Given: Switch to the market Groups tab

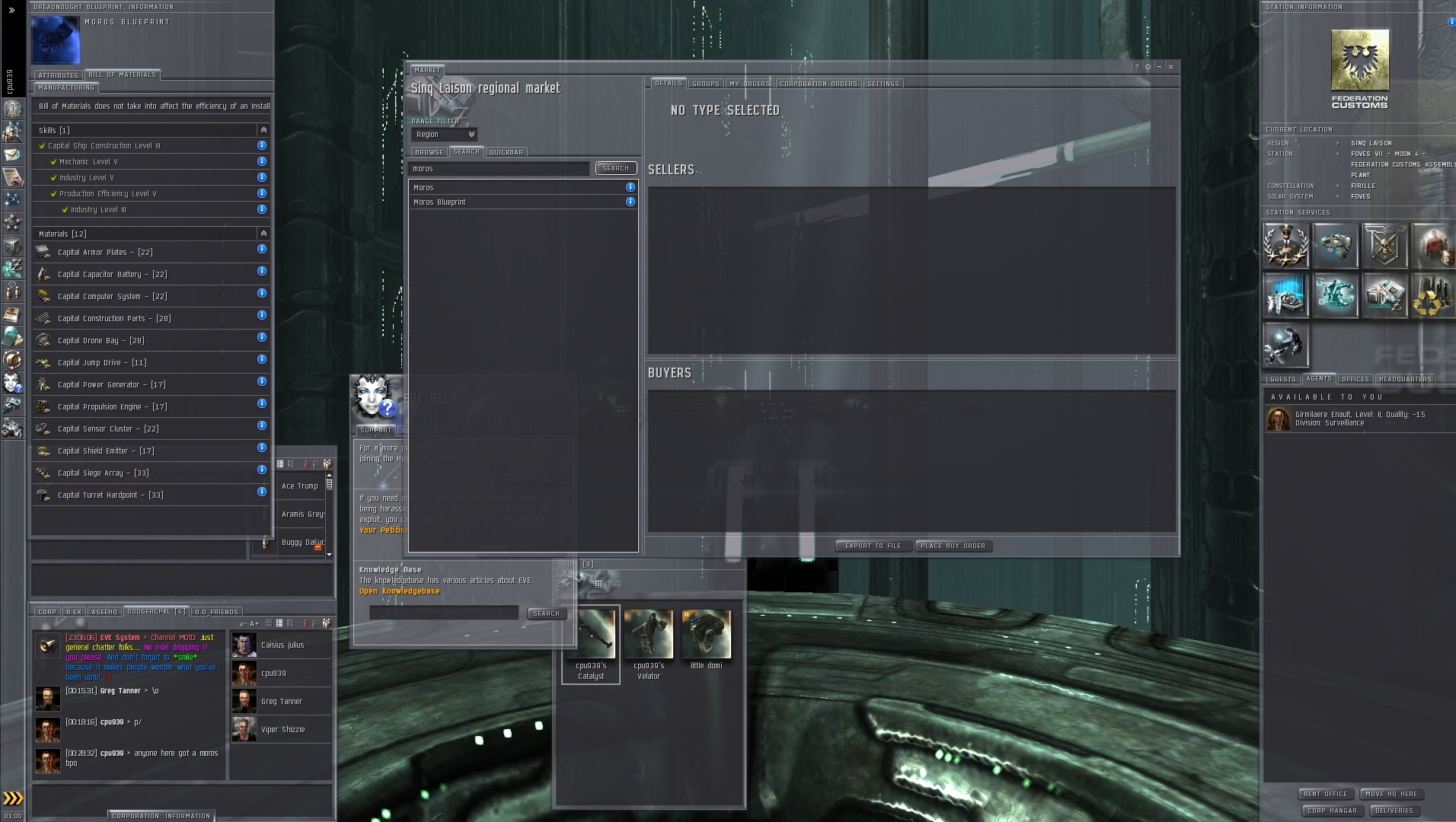Looking at the screenshot, I should [x=706, y=84].
